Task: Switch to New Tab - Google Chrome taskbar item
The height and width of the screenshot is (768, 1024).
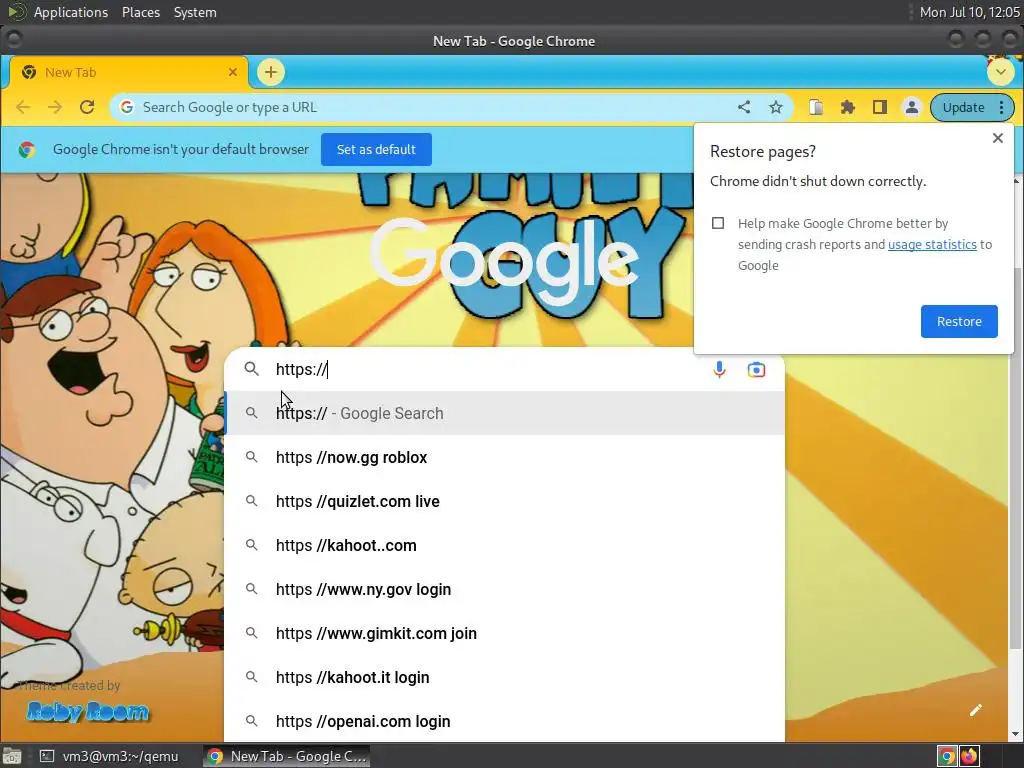Action: [287, 756]
